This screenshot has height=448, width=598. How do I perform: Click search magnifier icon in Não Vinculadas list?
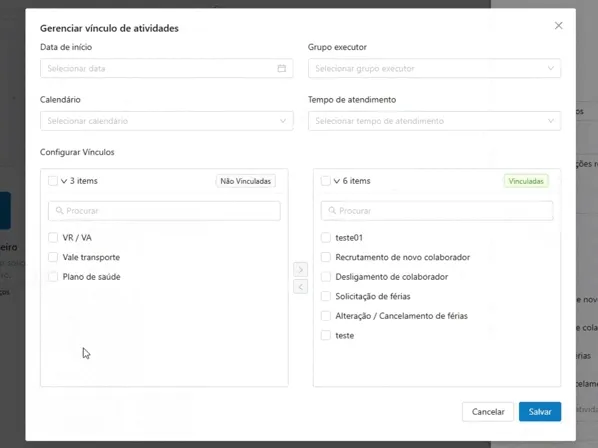click(x=59, y=210)
